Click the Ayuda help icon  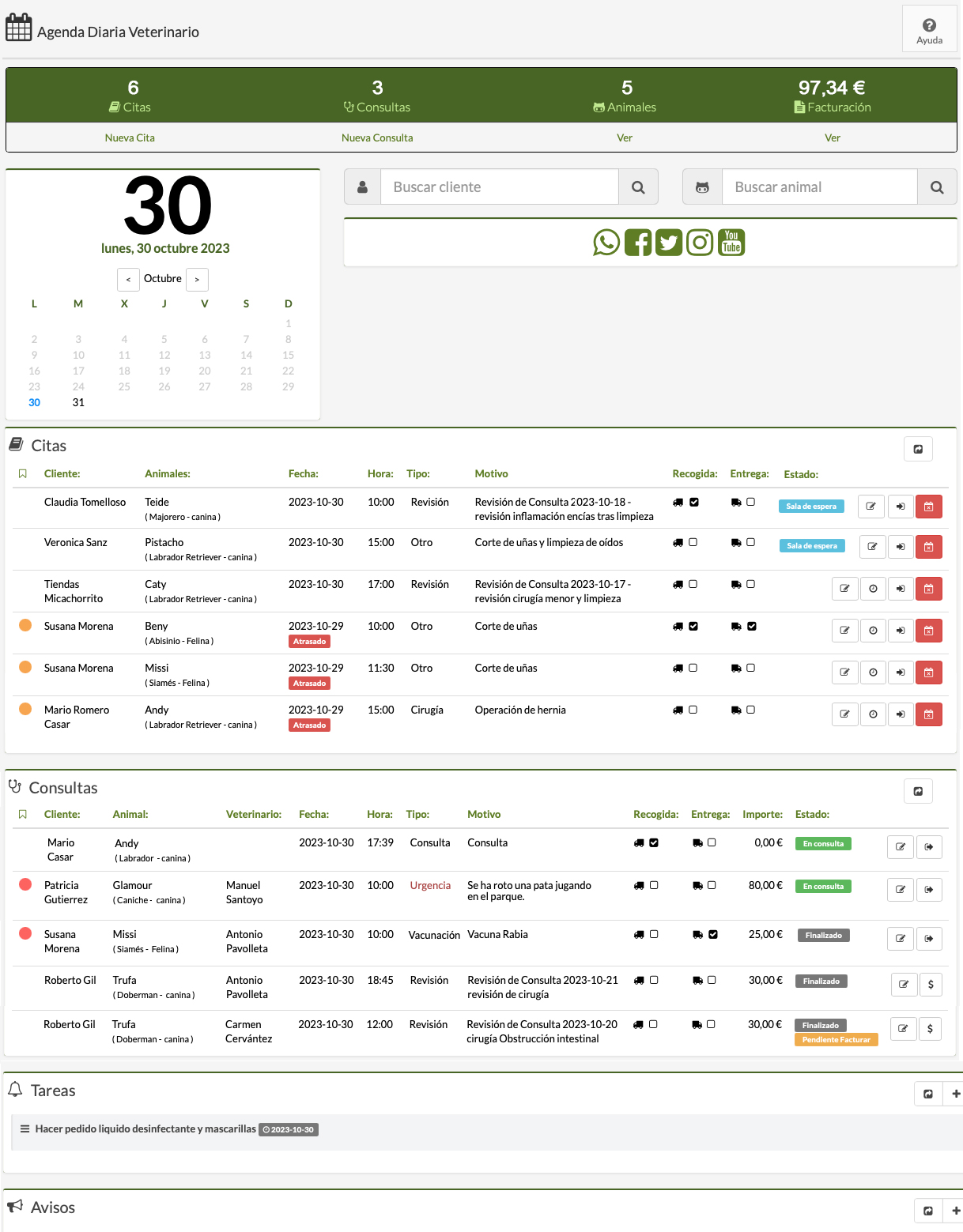click(929, 30)
